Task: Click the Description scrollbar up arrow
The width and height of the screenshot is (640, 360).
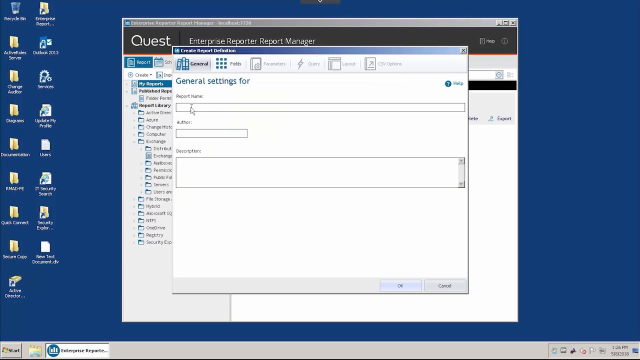Action: coord(461,161)
